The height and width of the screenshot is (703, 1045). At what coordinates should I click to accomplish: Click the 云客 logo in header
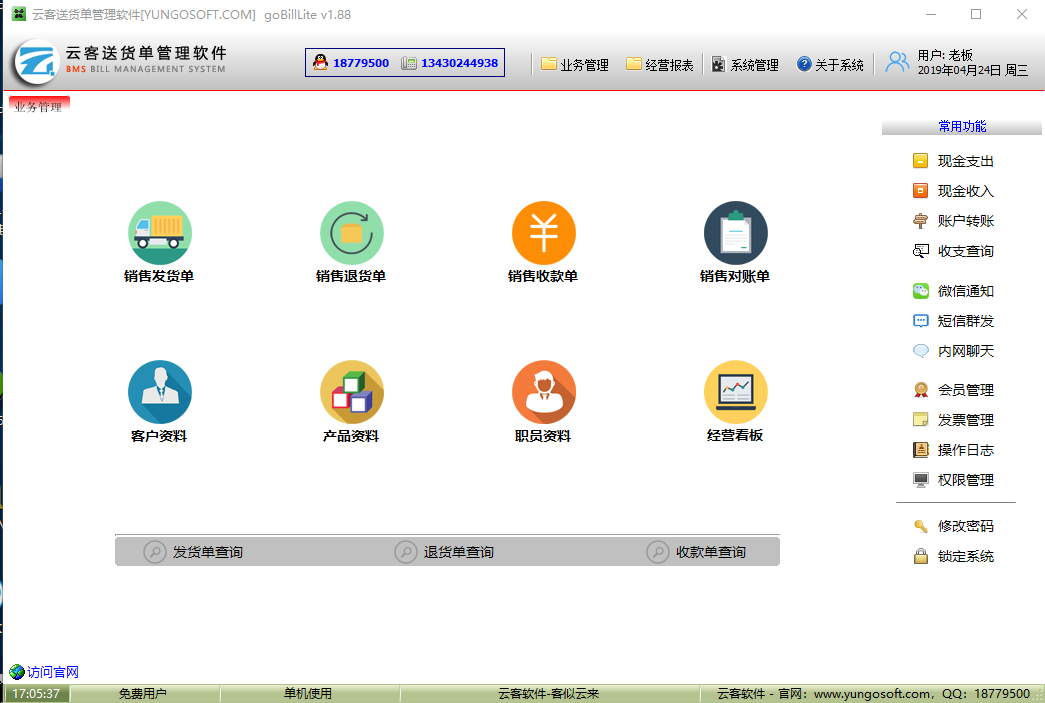(36, 62)
